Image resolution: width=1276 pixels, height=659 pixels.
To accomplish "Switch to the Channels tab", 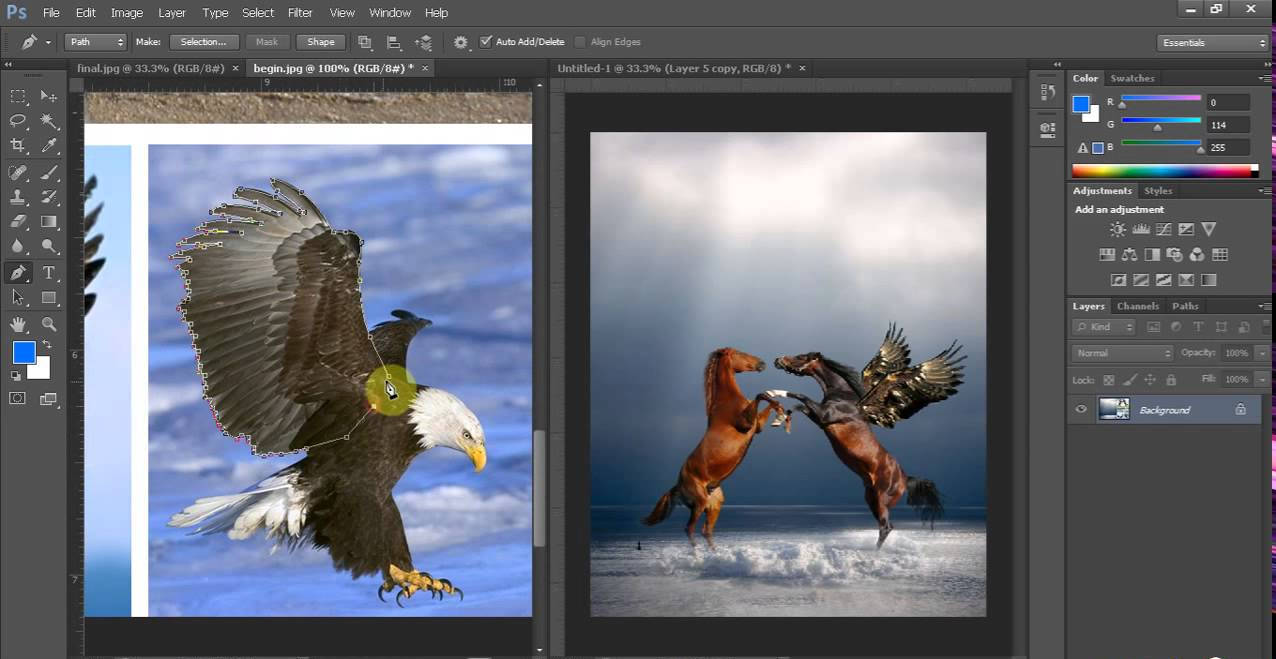I will tap(1138, 306).
